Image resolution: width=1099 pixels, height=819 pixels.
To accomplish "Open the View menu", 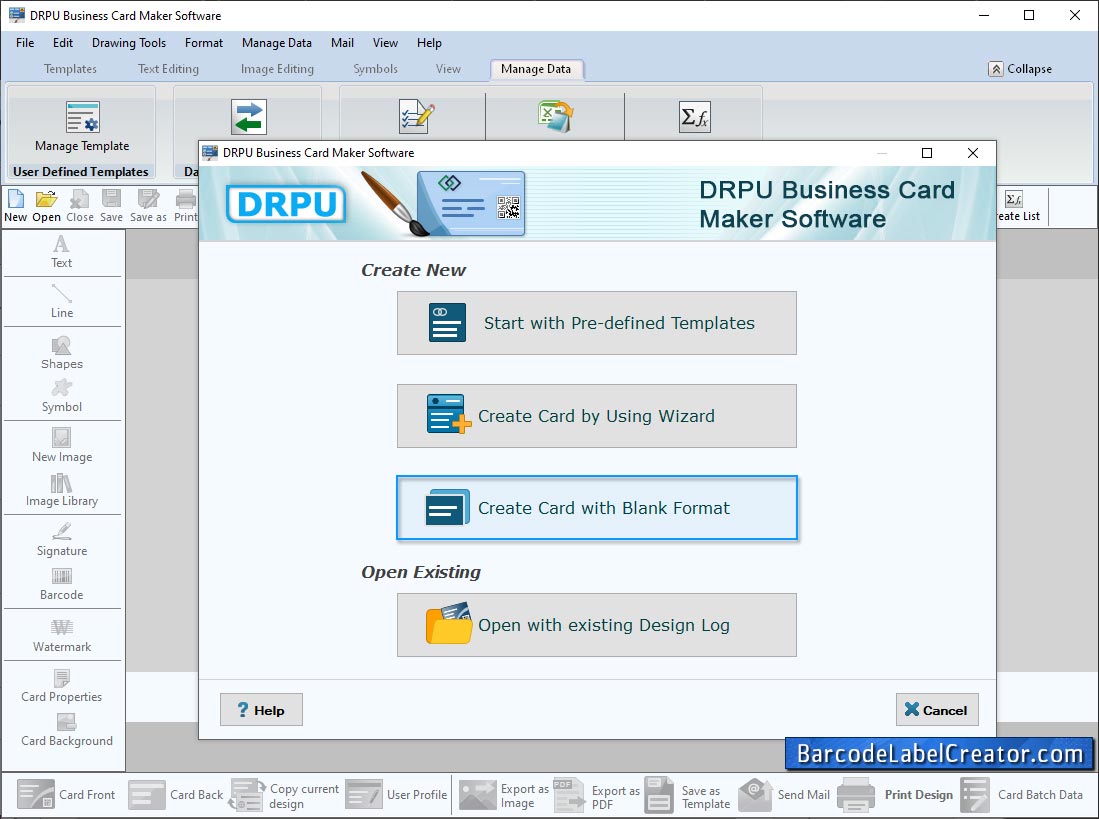I will point(385,43).
